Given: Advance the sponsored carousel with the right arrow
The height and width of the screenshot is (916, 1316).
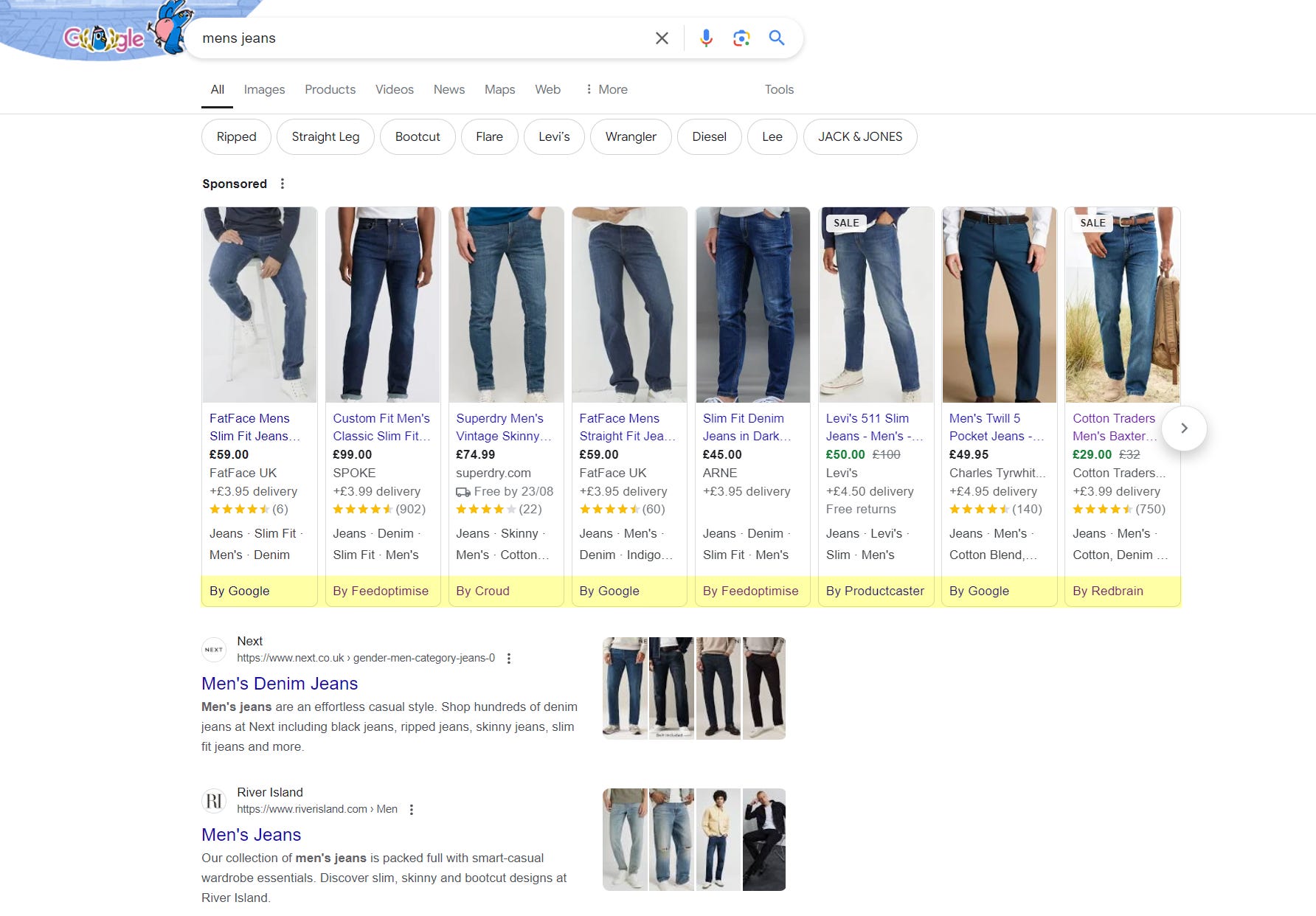Looking at the screenshot, I should pos(1184,428).
